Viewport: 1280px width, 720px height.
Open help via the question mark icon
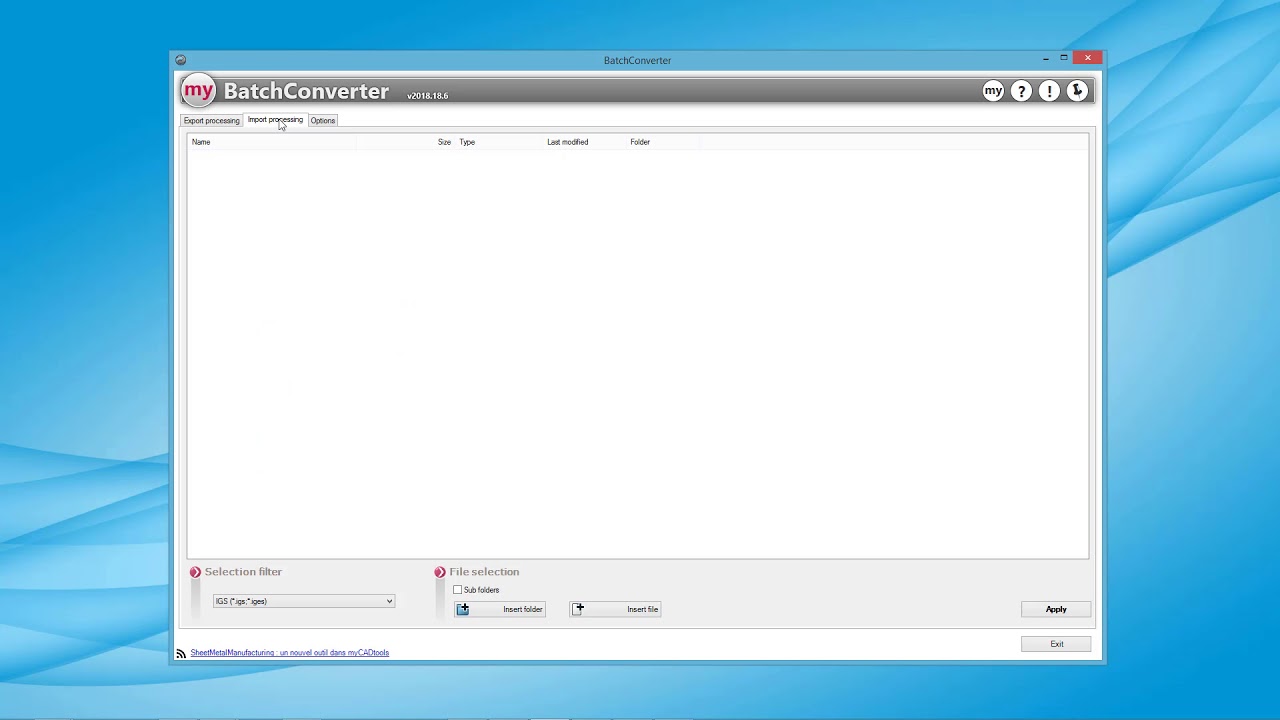coord(1021,91)
